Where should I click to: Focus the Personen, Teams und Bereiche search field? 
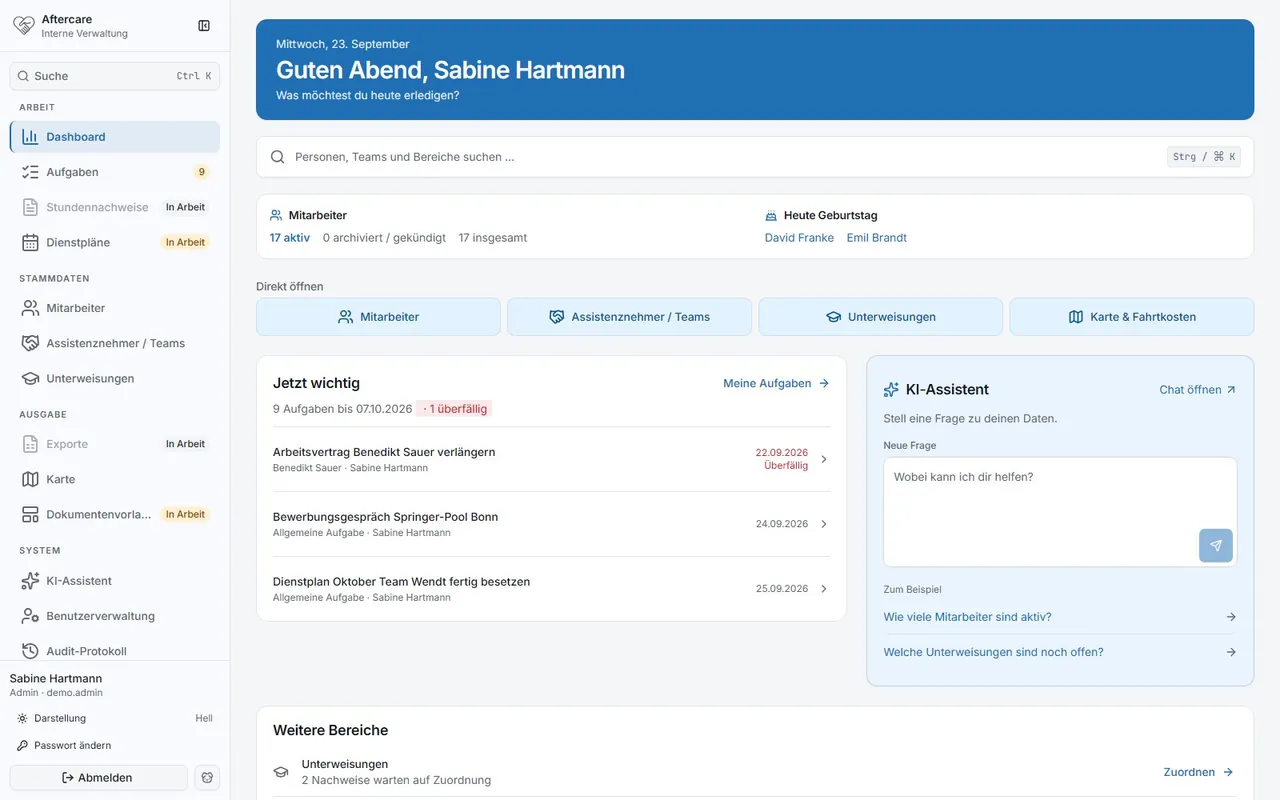pos(755,157)
